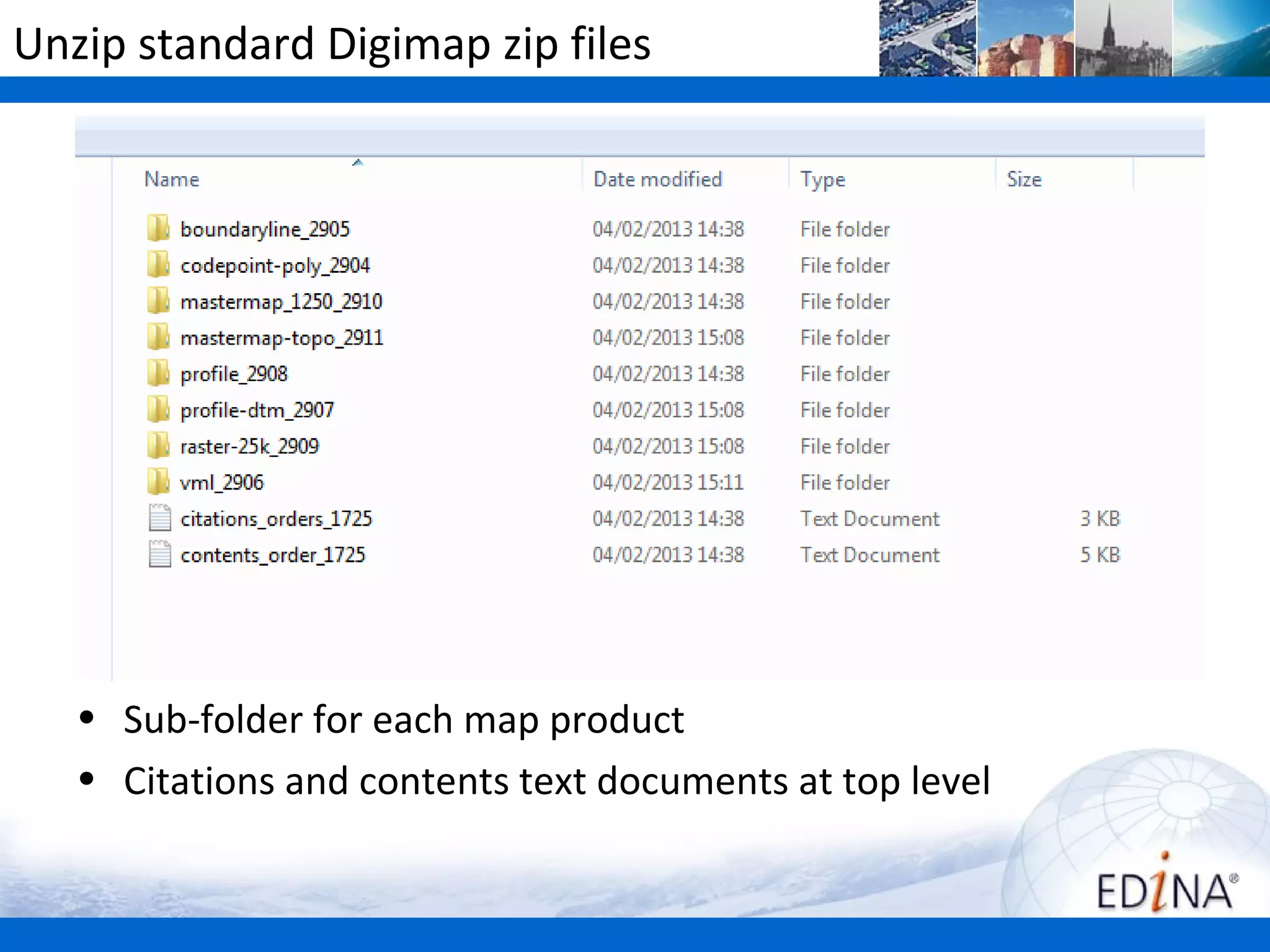The width and height of the screenshot is (1270, 952).
Task: Click the citations_orders_1725 file name
Action: pyautogui.click(x=277, y=519)
